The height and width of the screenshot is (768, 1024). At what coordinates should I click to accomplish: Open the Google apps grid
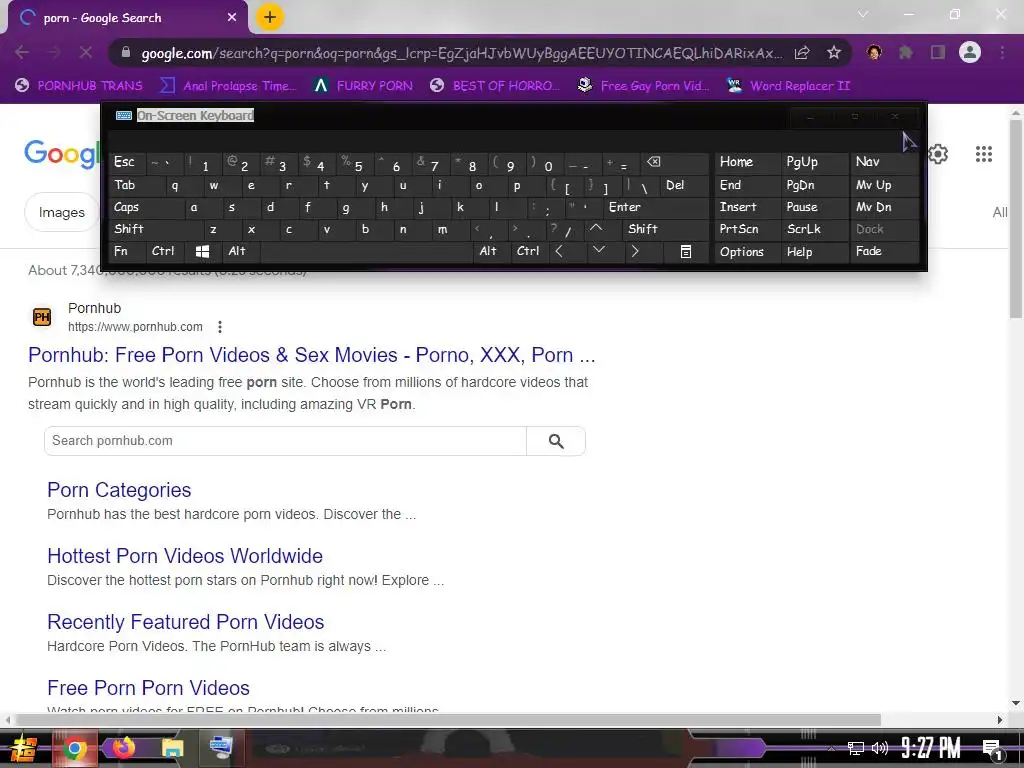click(x=984, y=154)
